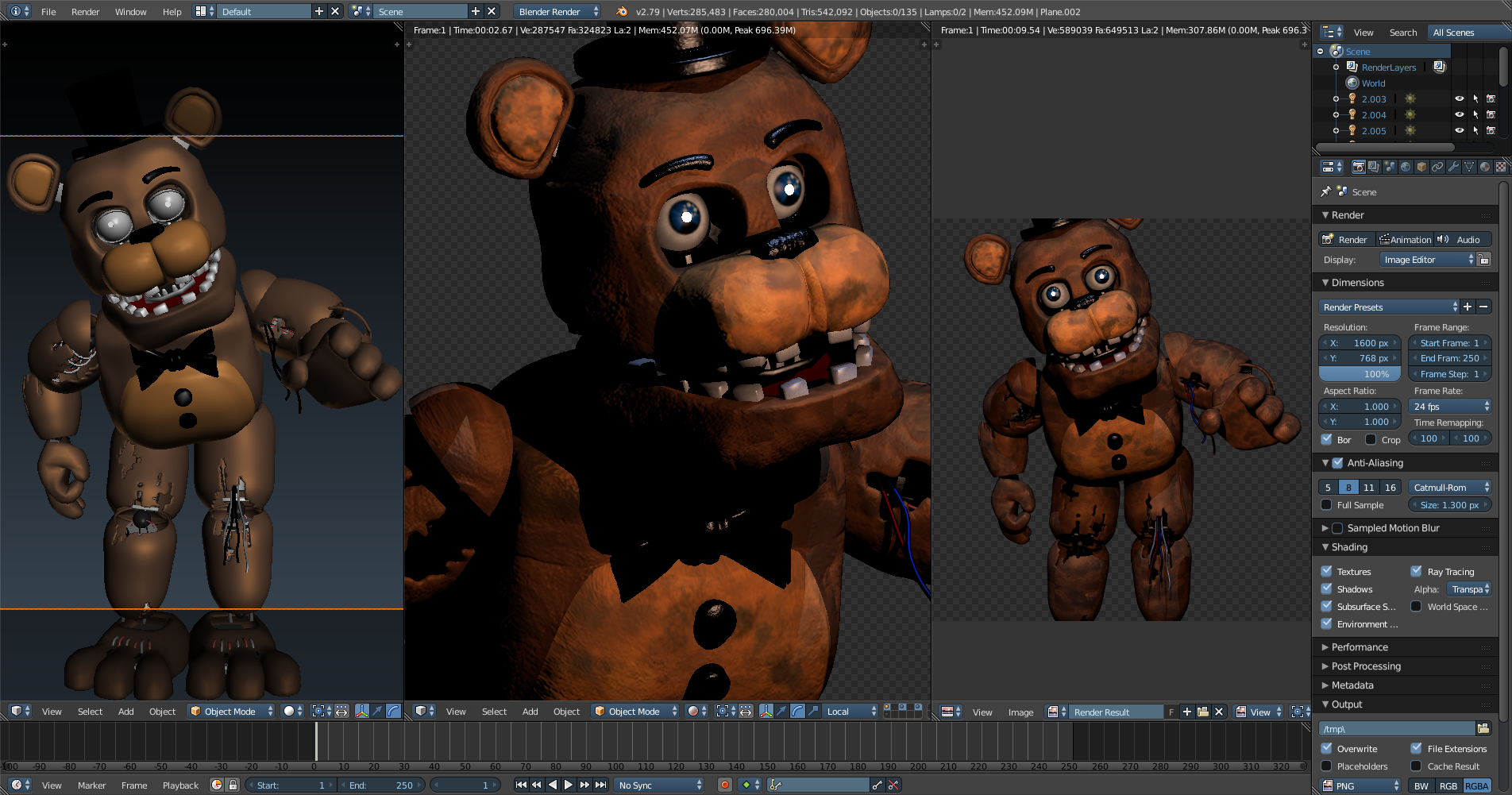Open the Window menu
The width and height of the screenshot is (1512, 795).
click(x=130, y=11)
